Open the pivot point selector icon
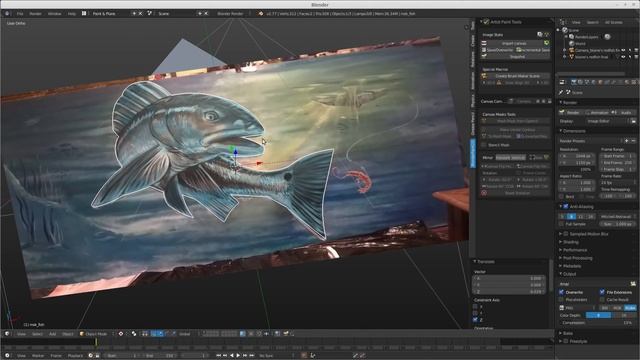The width and height of the screenshot is (640, 360). tap(134, 334)
